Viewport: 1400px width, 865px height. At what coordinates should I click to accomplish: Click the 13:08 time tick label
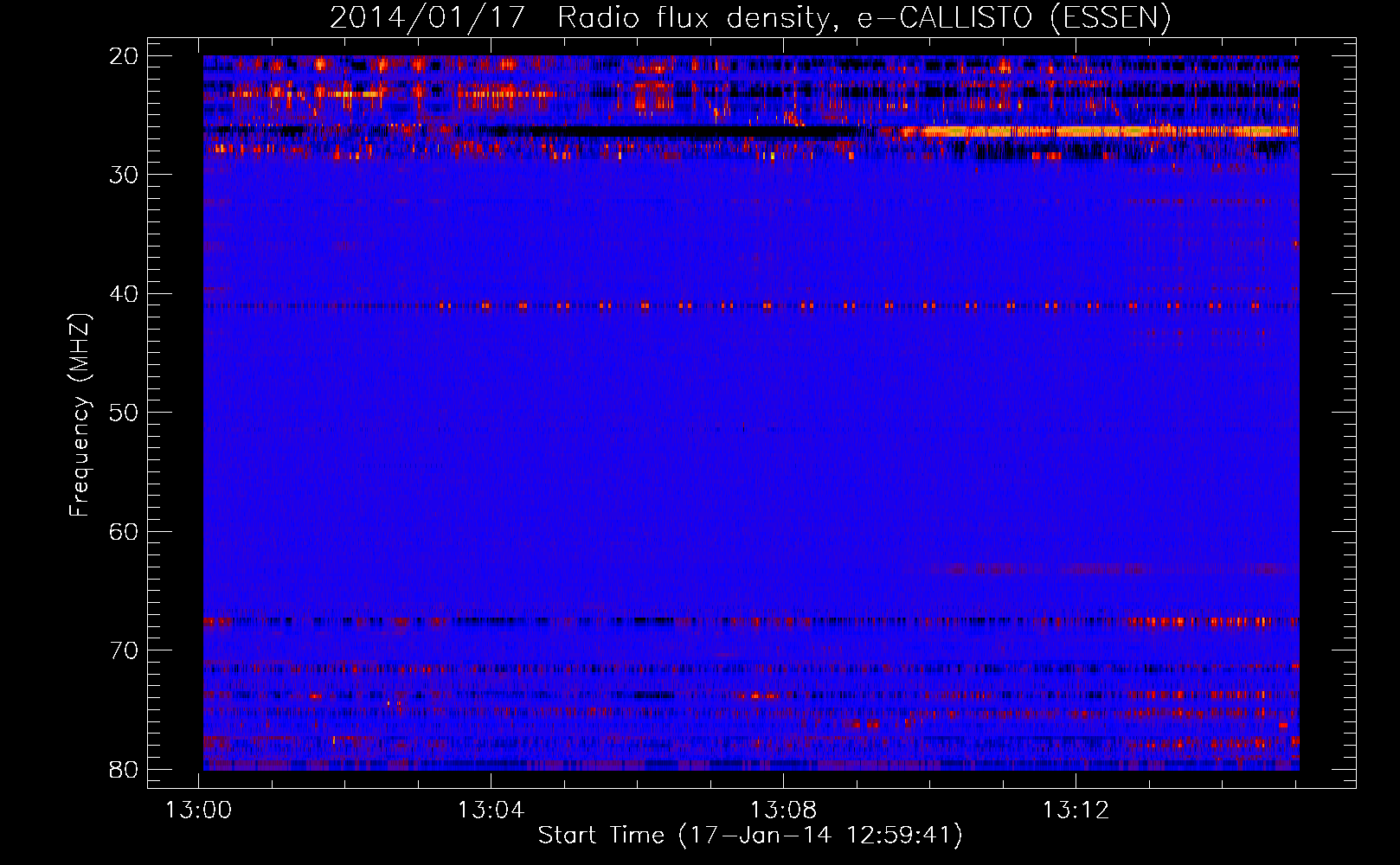[784, 811]
